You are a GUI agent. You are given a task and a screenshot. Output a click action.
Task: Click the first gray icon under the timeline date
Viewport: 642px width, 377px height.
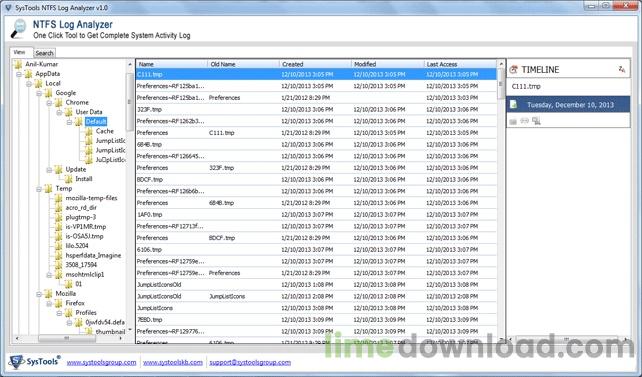pos(513,121)
